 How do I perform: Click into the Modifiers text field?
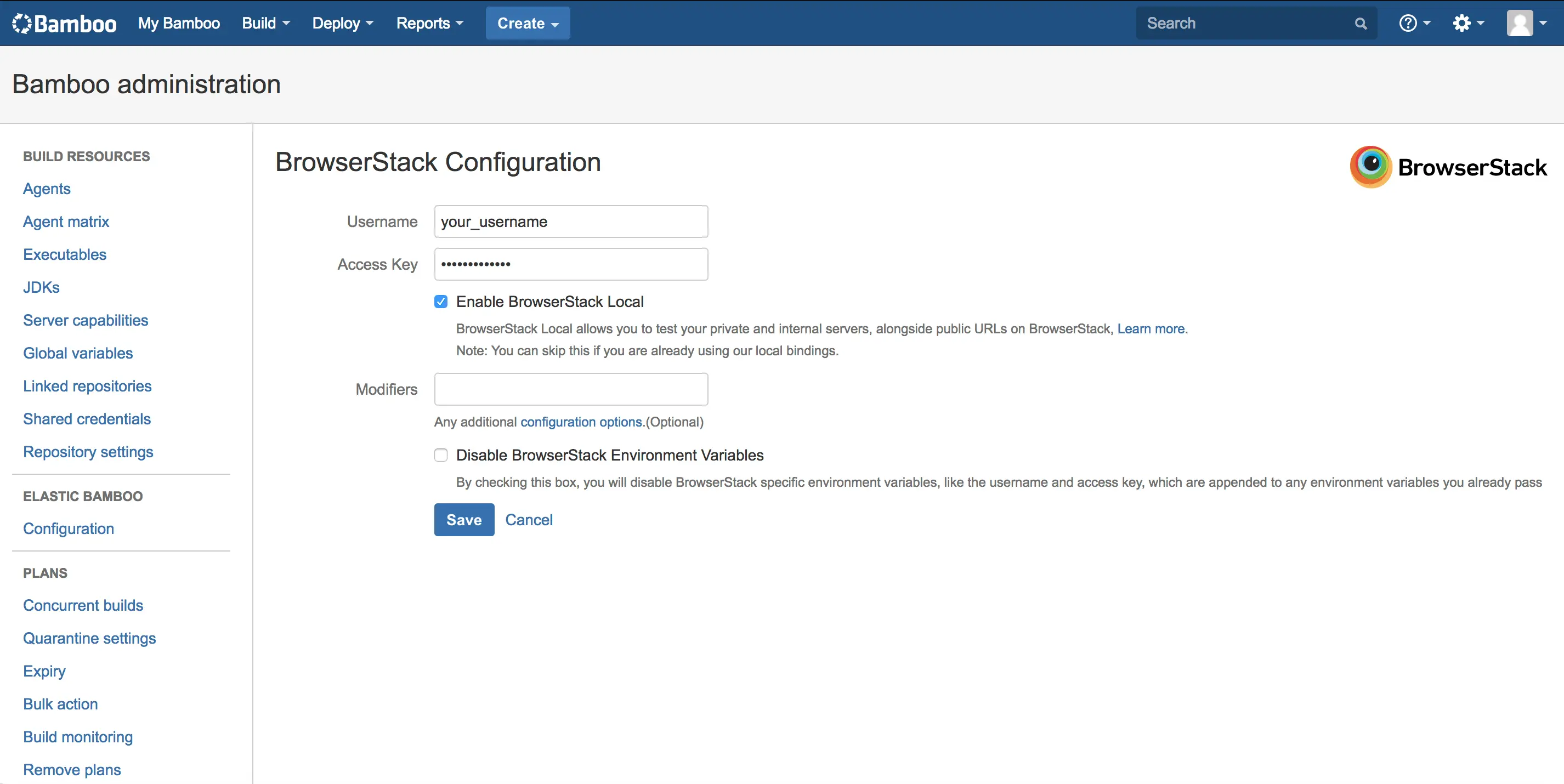[x=571, y=389]
